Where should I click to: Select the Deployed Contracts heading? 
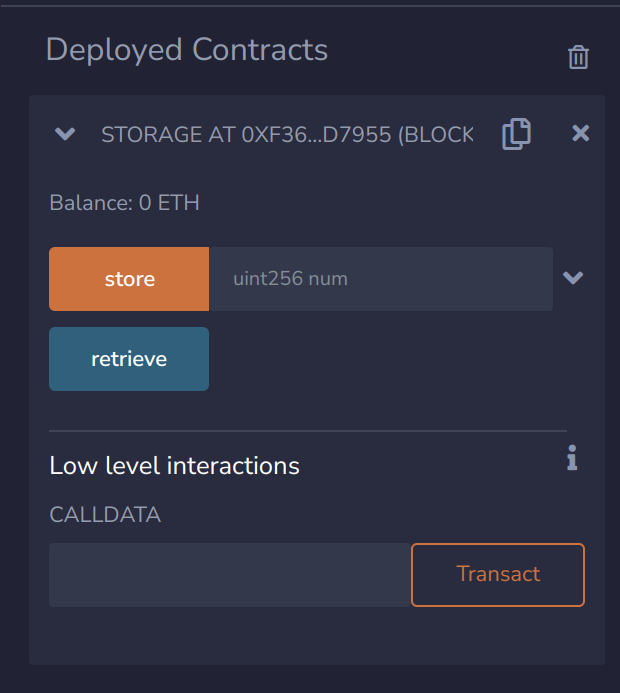point(187,49)
